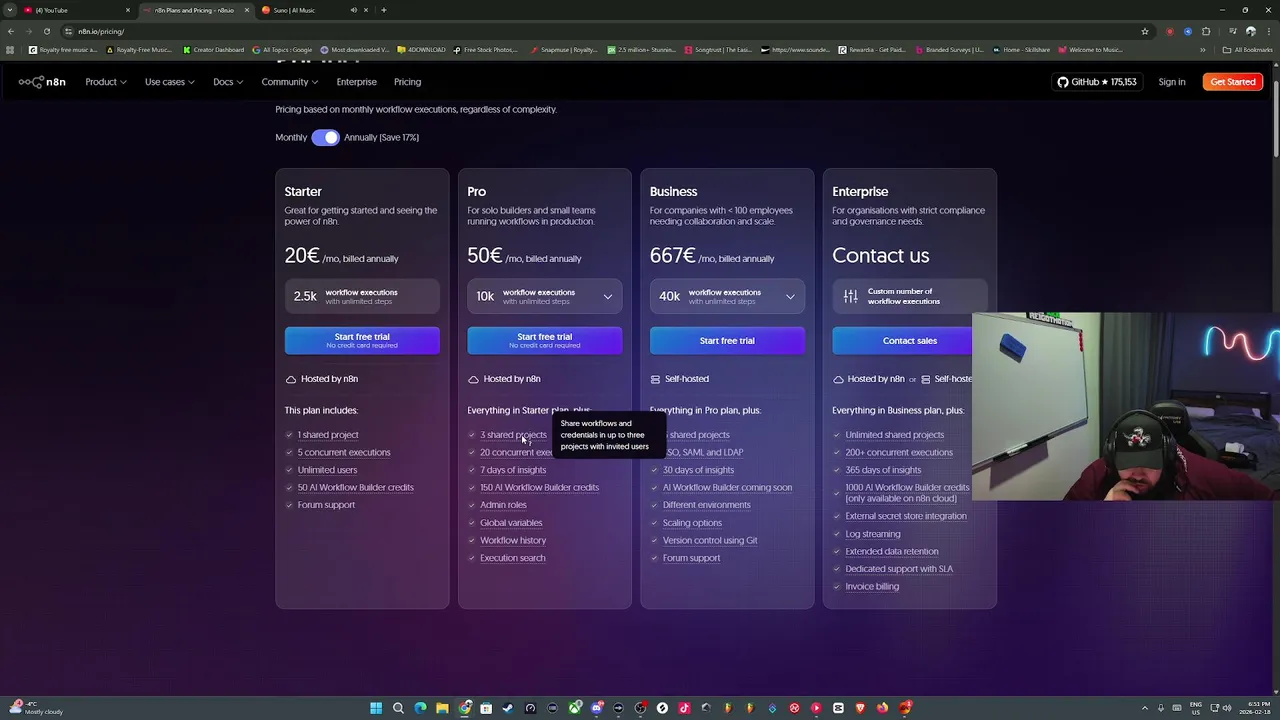Open the Creator Dashboard bookmark
1280x720 pixels.
(x=213, y=50)
